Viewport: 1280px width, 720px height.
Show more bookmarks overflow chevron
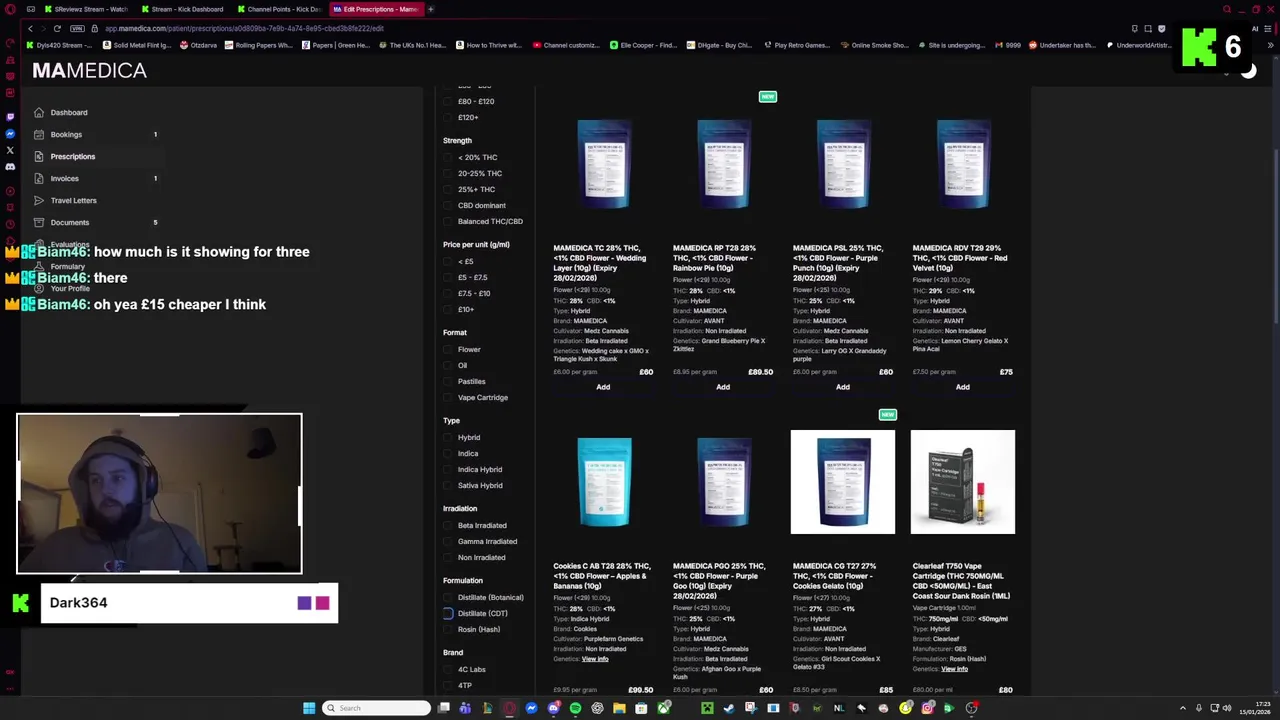click(1271, 45)
